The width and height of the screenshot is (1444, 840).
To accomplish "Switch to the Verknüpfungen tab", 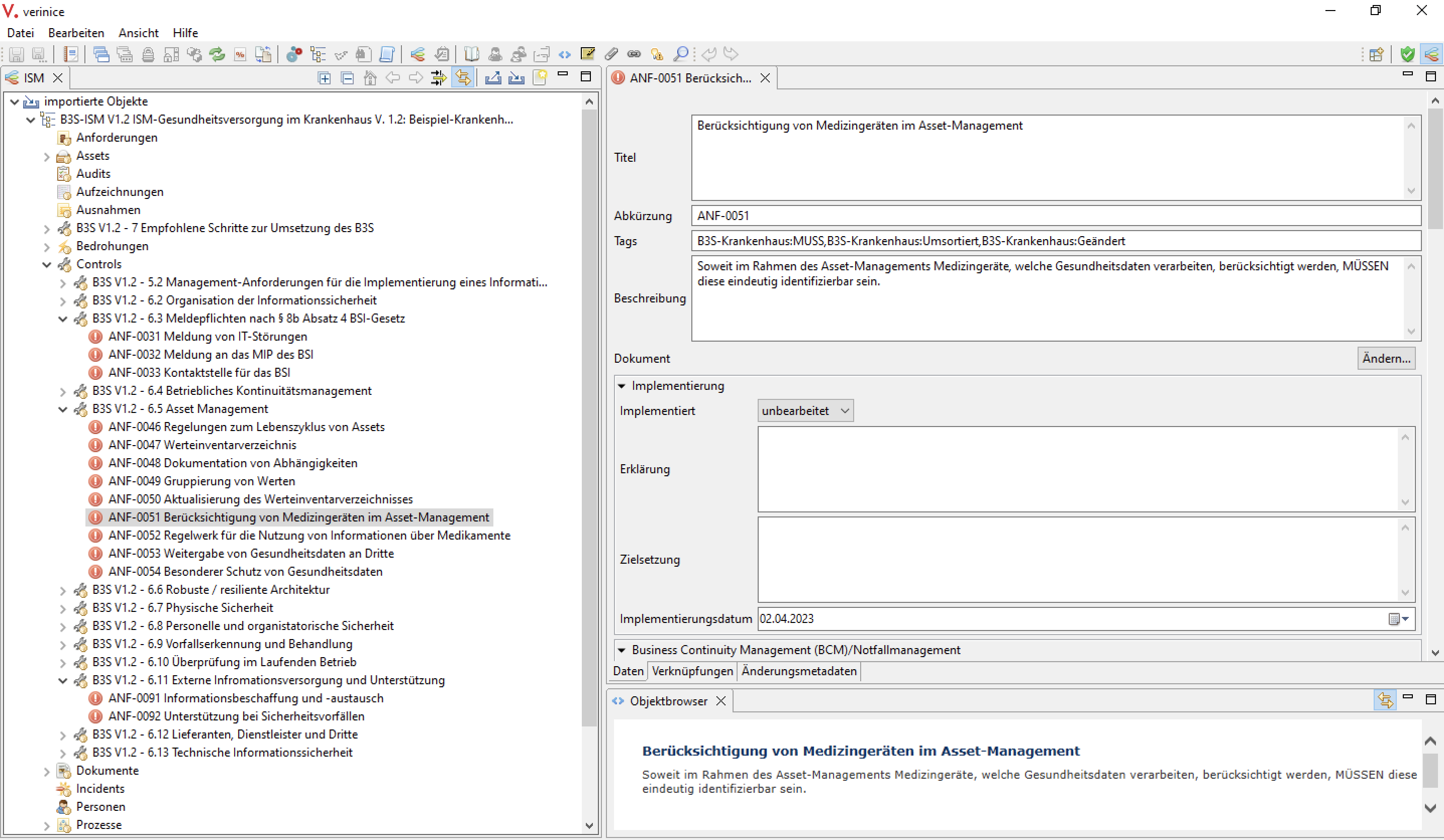I will coord(692,671).
